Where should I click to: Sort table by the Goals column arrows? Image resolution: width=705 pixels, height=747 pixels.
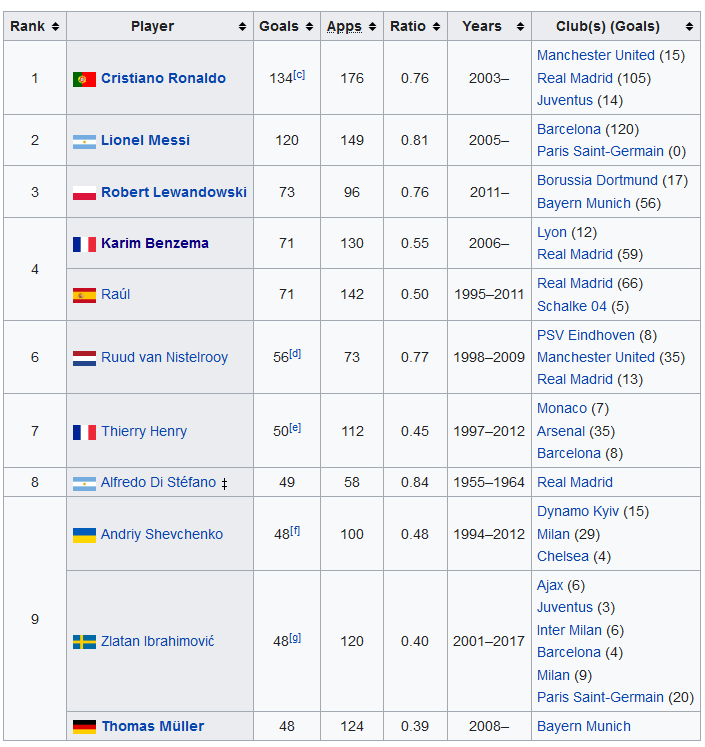(x=309, y=27)
